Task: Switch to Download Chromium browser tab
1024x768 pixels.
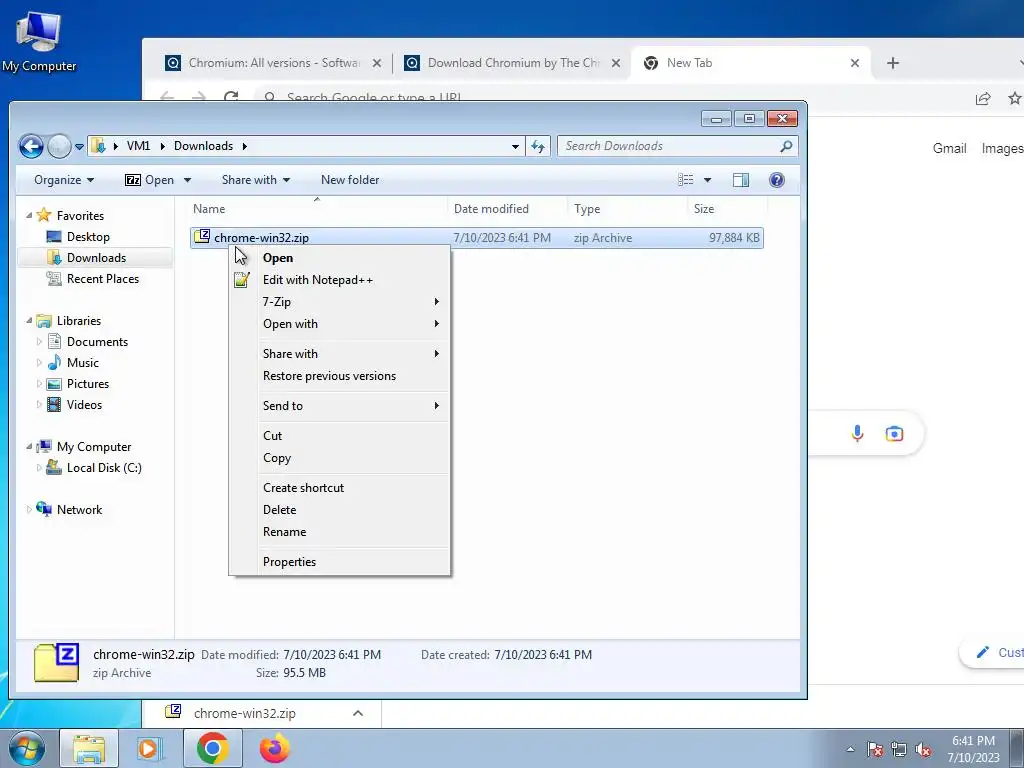Action: pyautogui.click(x=511, y=63)
